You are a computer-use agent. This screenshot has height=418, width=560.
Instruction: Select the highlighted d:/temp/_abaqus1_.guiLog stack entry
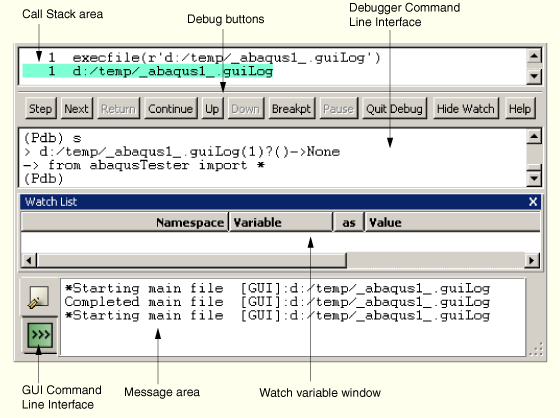click(x=148, y=71)
